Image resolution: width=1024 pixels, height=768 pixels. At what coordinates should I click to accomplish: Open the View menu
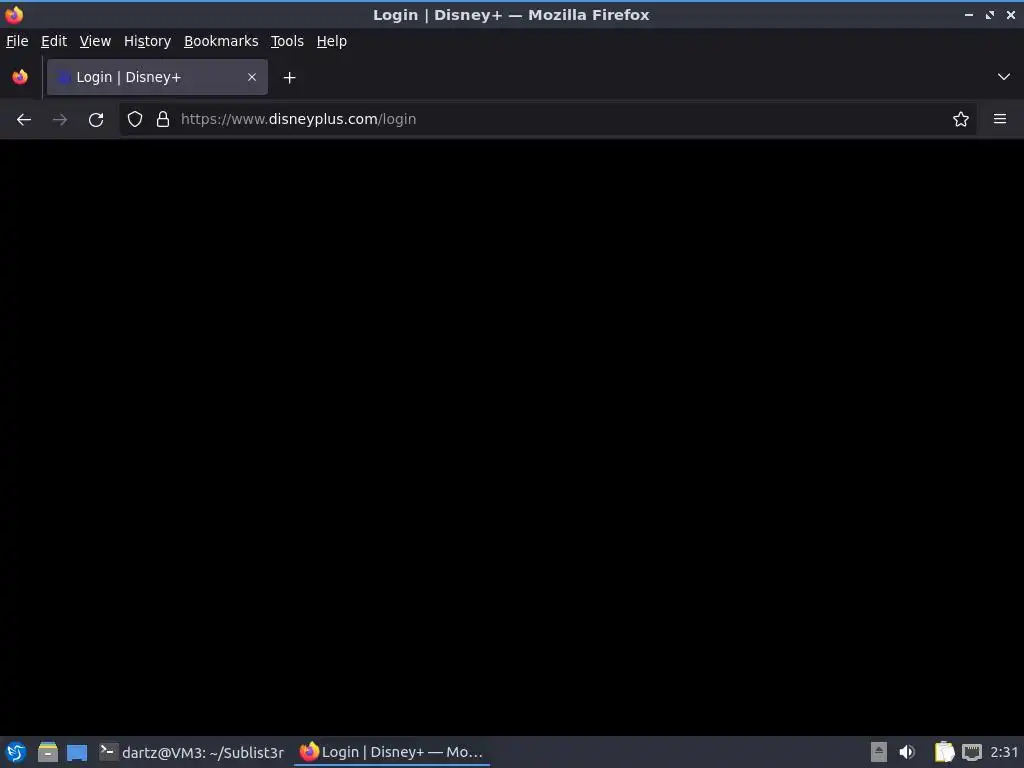(x=95, y=41)
